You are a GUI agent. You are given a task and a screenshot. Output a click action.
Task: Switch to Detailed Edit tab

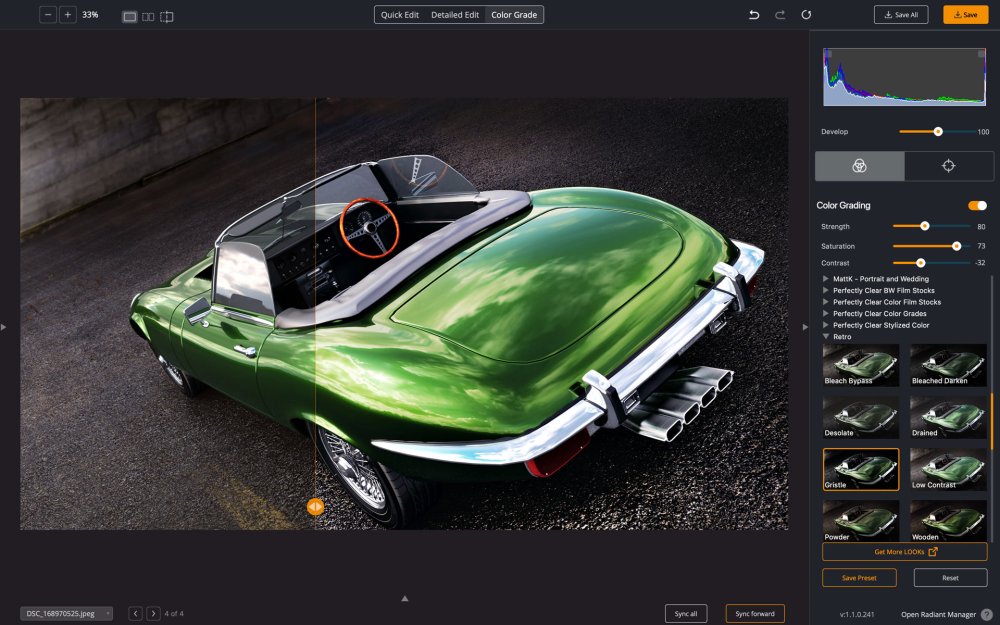click(455, 15)
